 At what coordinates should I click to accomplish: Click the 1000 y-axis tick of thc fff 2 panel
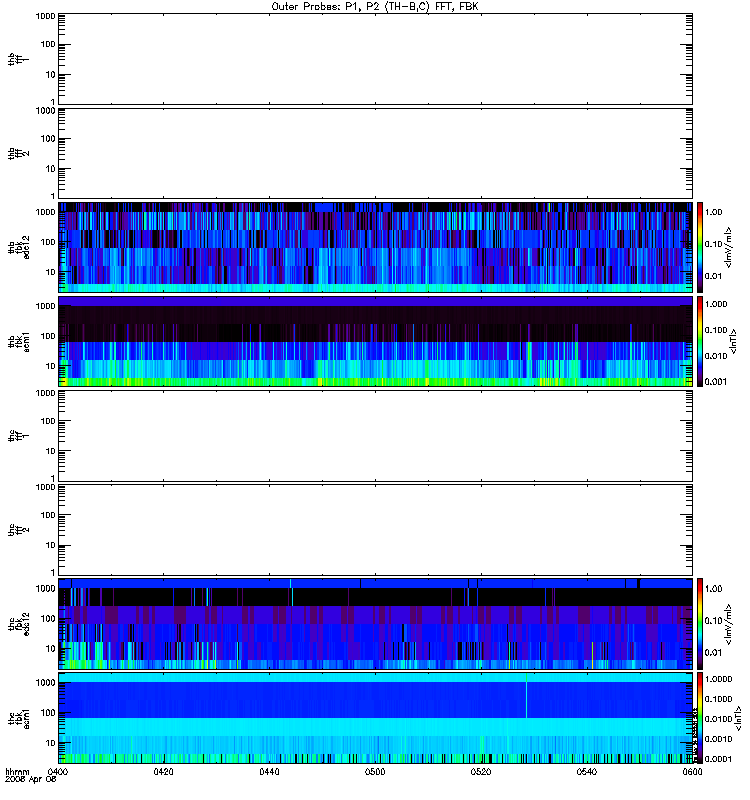[45, 487]
